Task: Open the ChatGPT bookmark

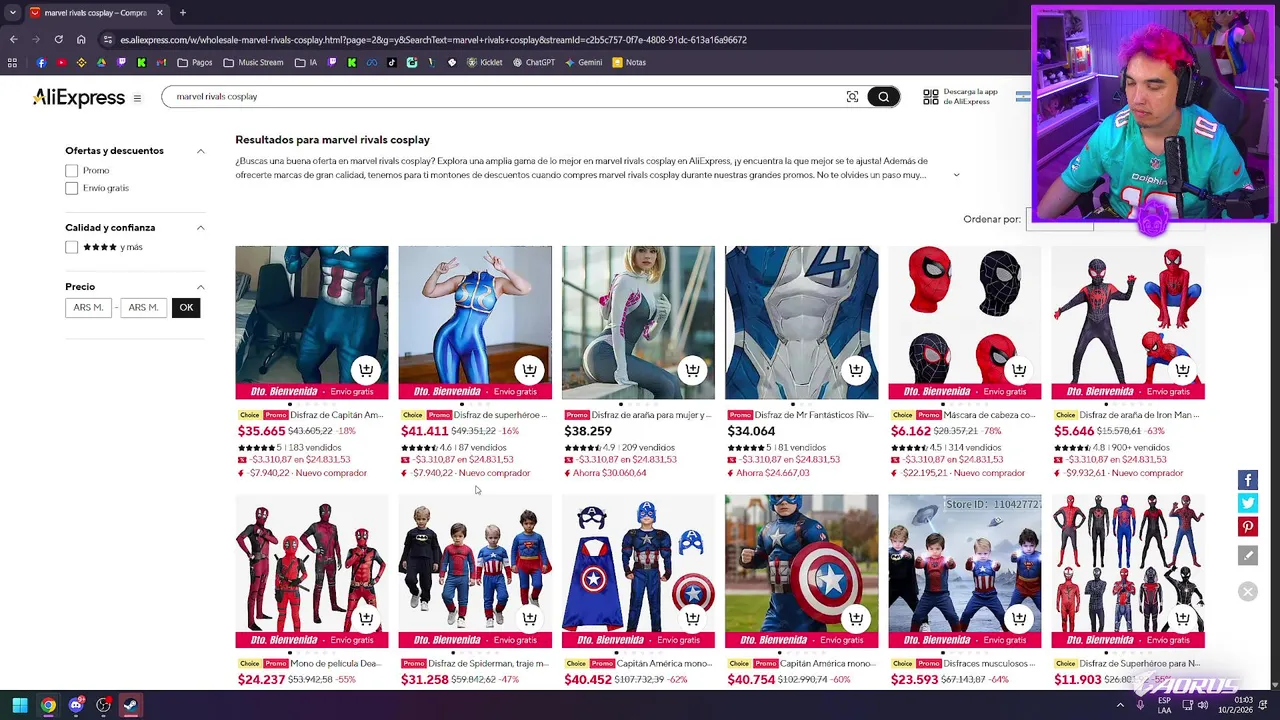Action: (x=533, y=62)
